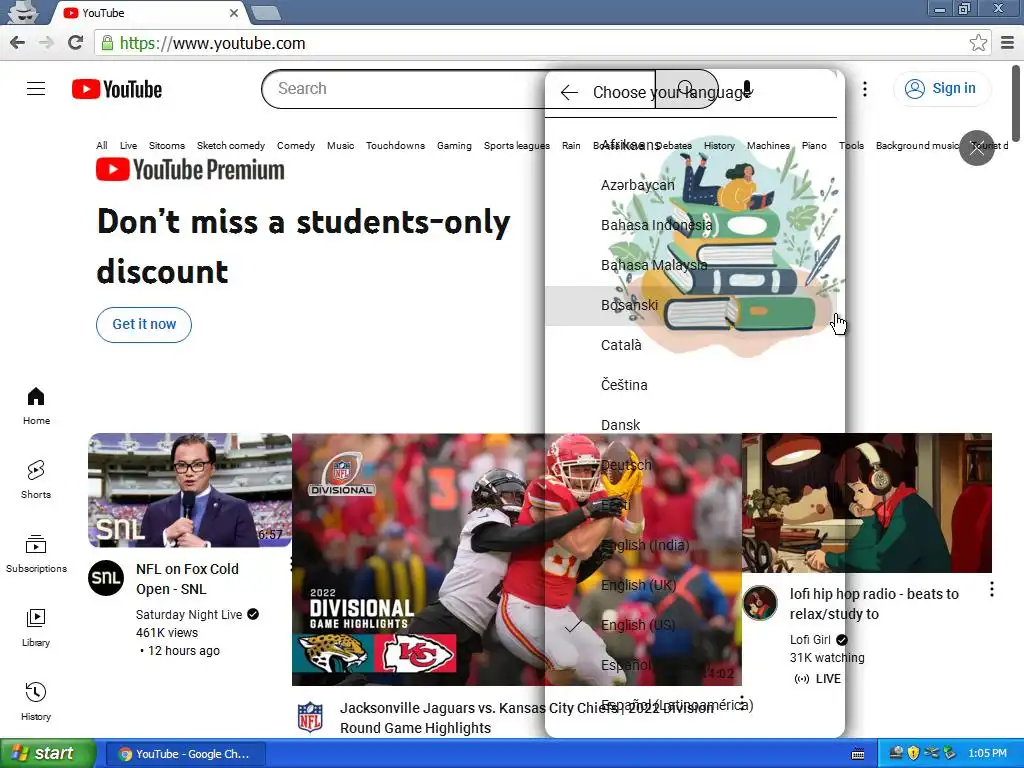Go back in the browser
The image size is (1024, 768).
[18, 43]
